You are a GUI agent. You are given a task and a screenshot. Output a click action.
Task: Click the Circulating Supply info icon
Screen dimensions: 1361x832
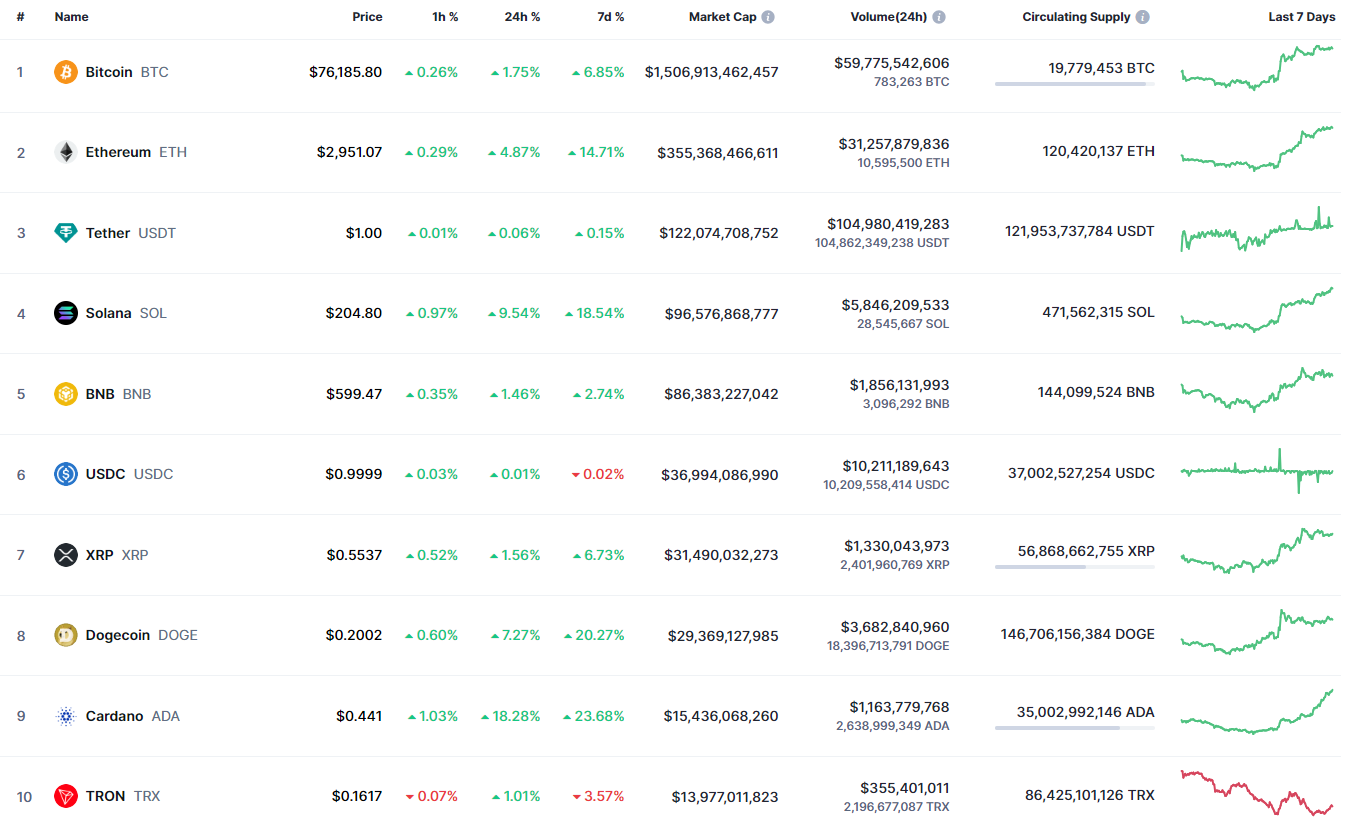[1143, 17]
